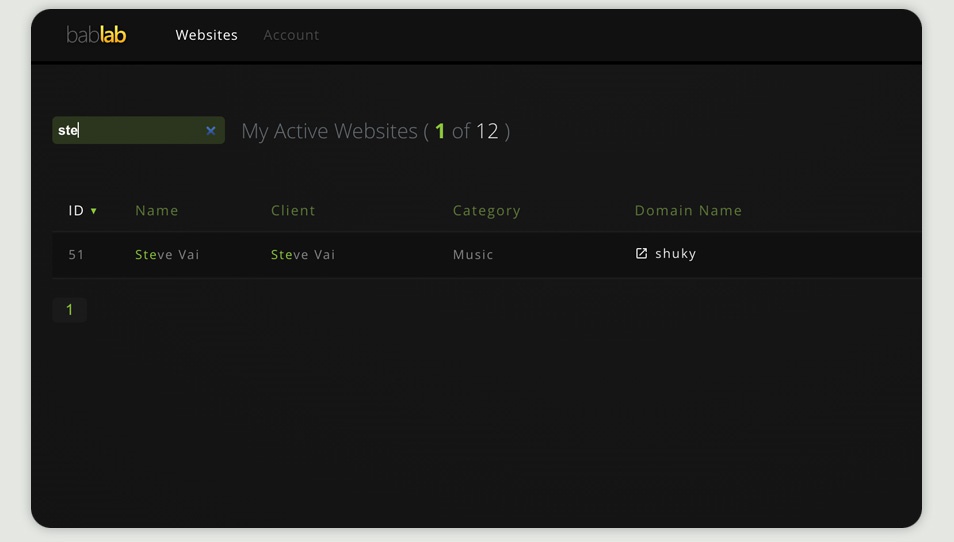This screenshot has width=954, height=542.
Task: Go to page 1 in pagination
Action: click(x=69, y=310)
